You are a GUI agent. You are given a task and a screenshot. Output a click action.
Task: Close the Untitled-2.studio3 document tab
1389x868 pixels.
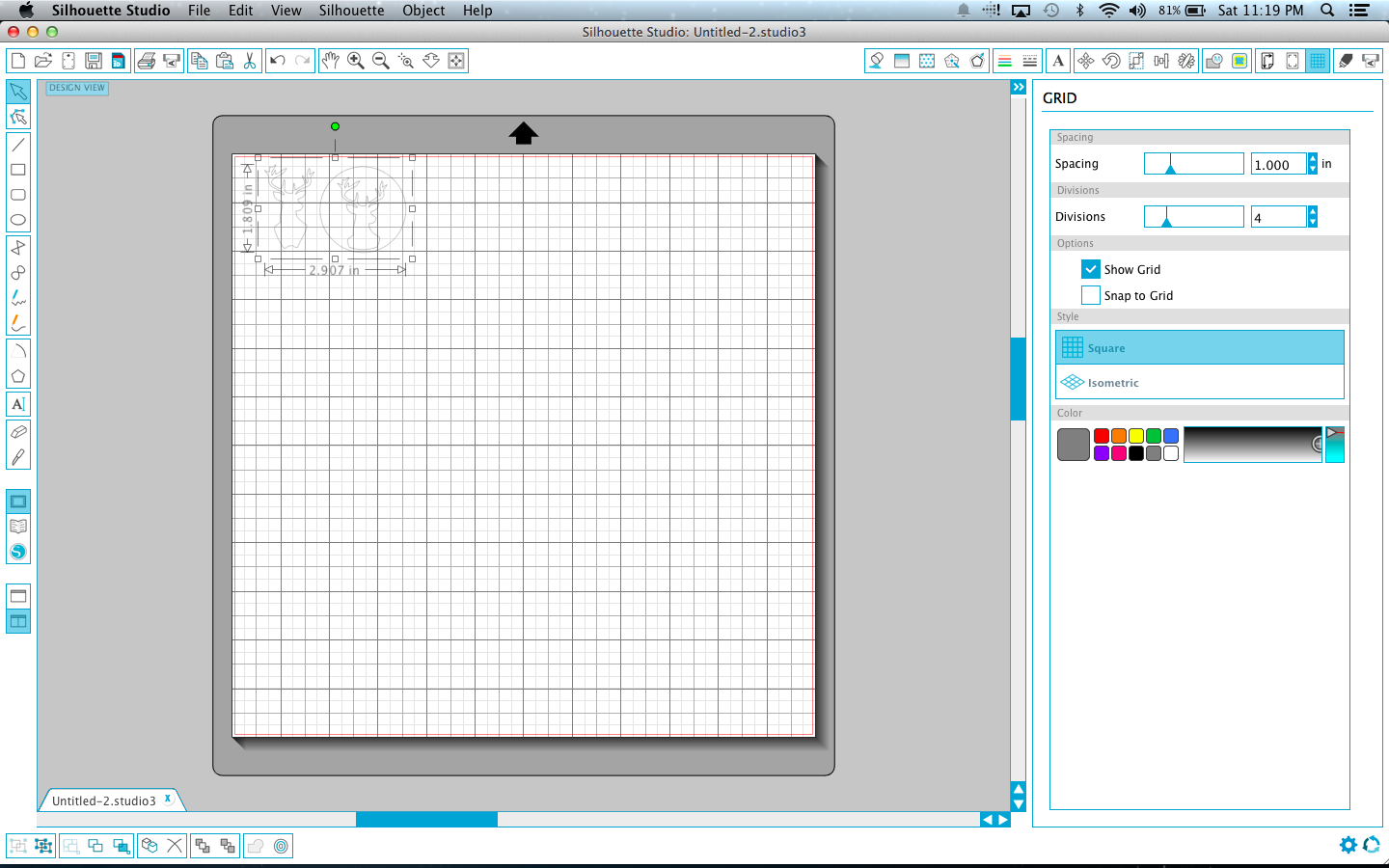pos(167,799)
